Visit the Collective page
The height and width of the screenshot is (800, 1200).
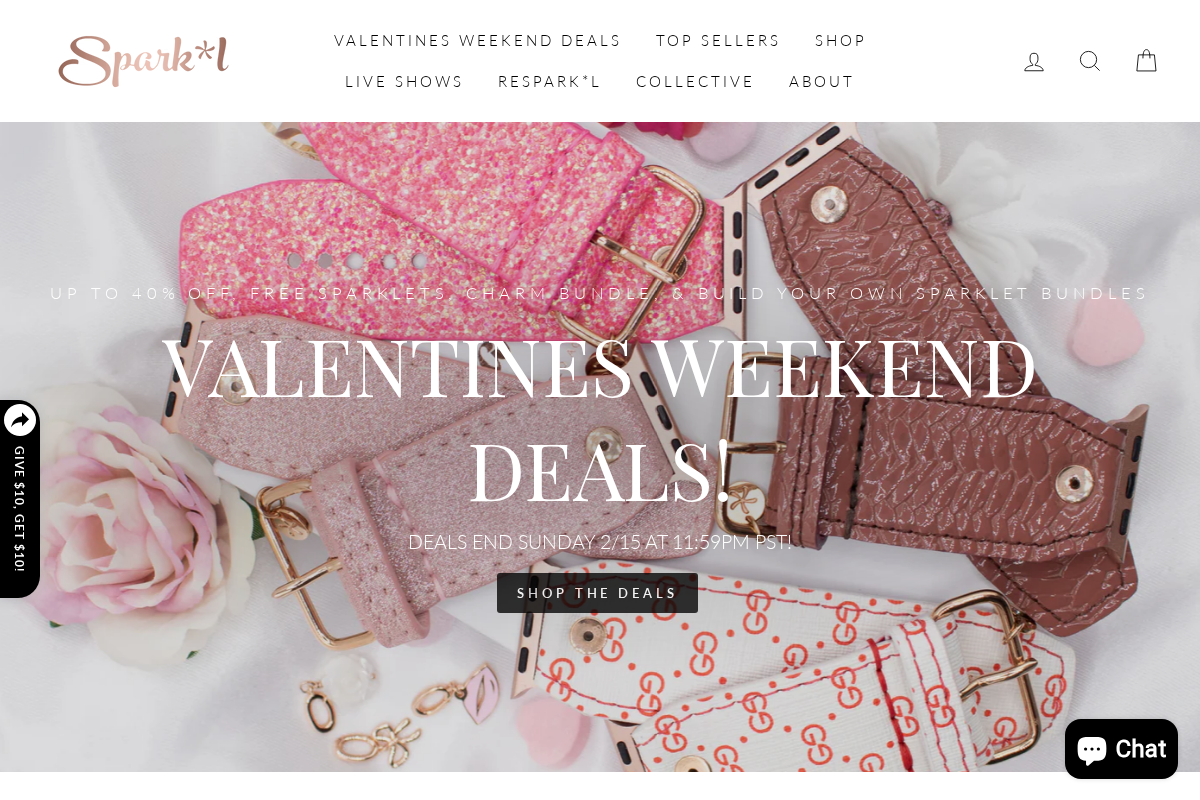pyautogui.click(x=695, y=82)
